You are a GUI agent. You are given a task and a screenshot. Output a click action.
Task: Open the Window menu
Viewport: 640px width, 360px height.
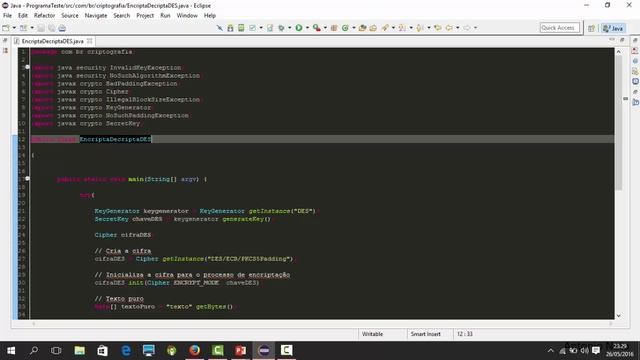[187, 16]
